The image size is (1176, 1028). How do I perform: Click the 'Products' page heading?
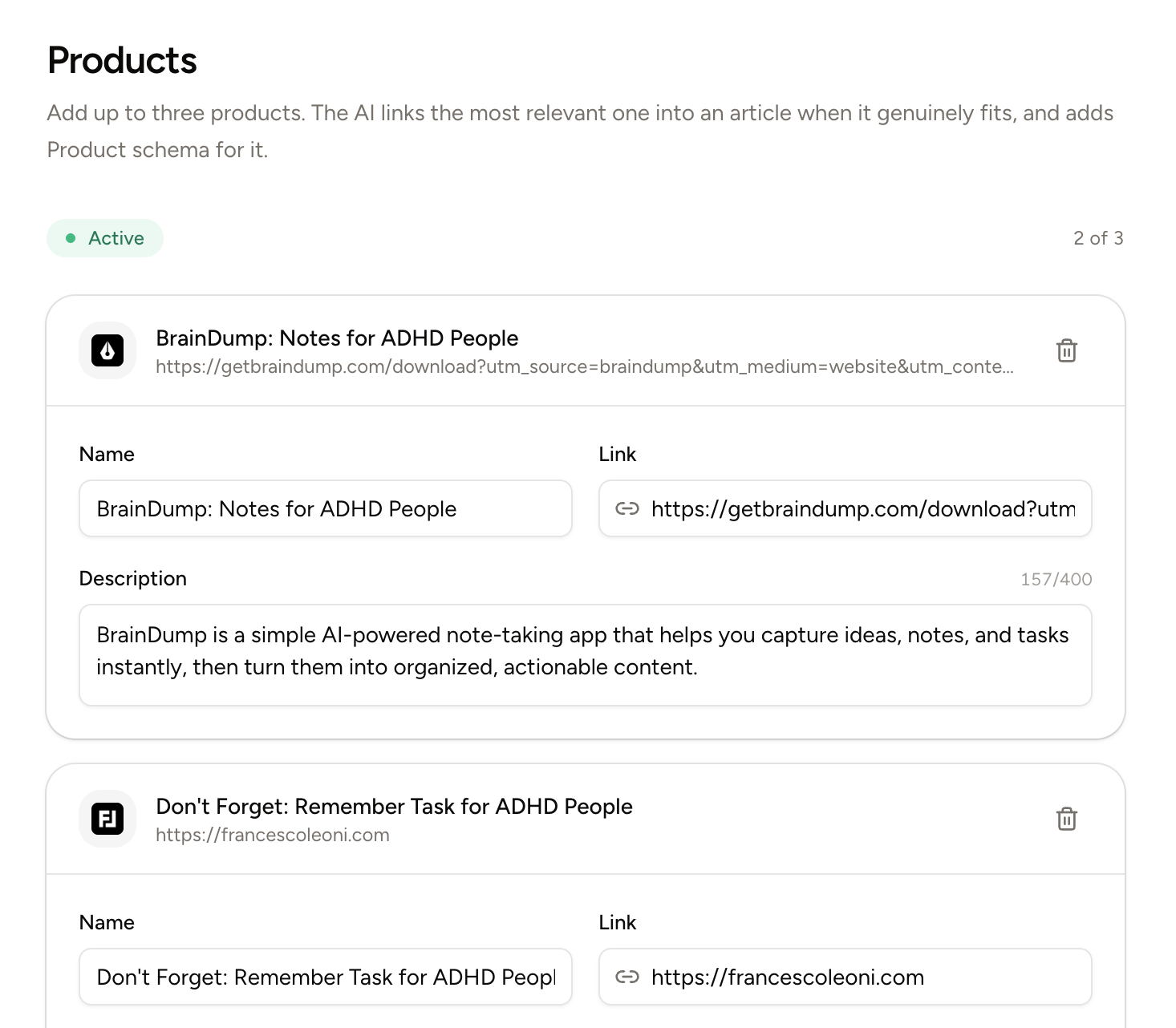point(122,60)
